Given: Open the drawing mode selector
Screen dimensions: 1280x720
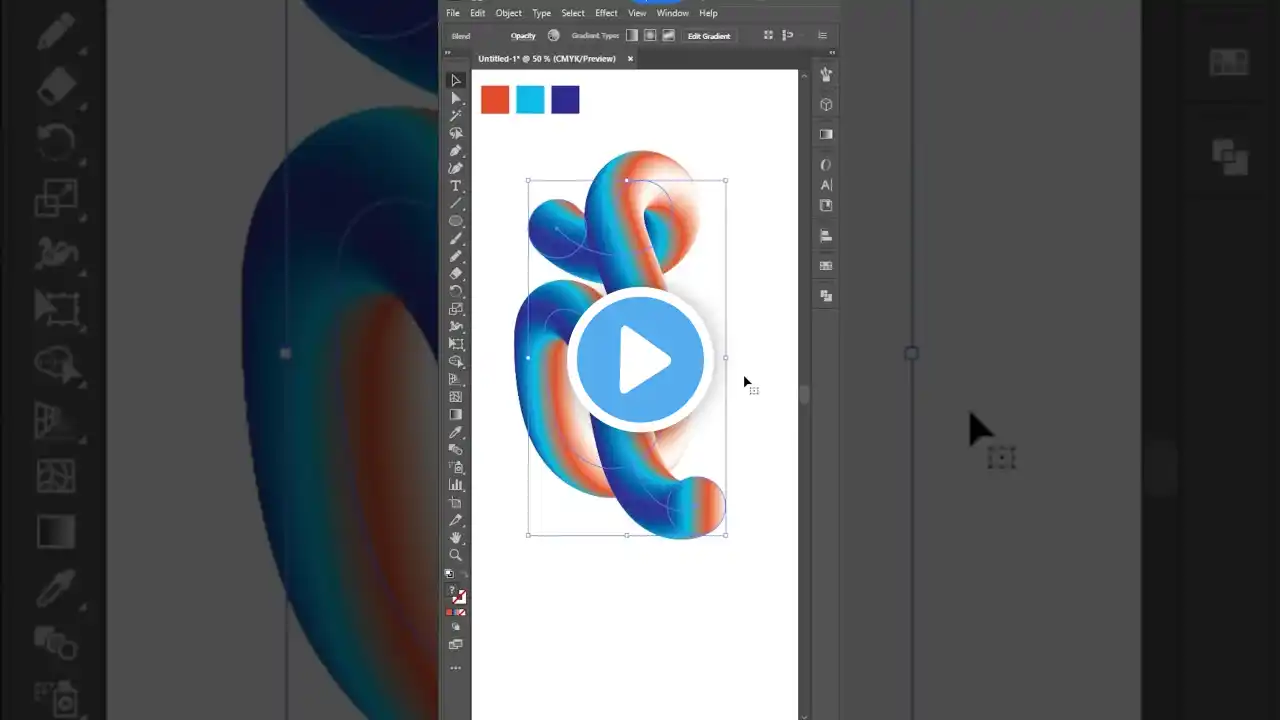Looking at the screenshot, I should point(456,628).
